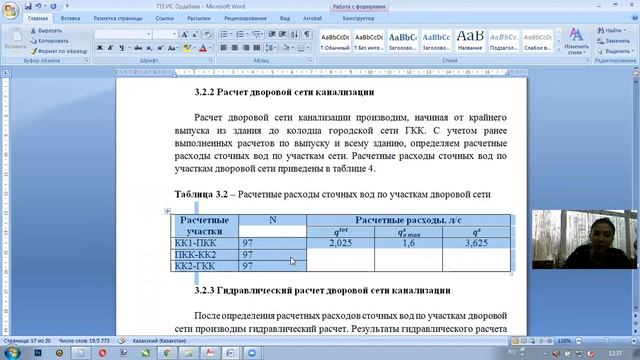This screenshot has height=360, width=640.
Task: Apply the Без инте... style
Action: (x=369, y=41)
